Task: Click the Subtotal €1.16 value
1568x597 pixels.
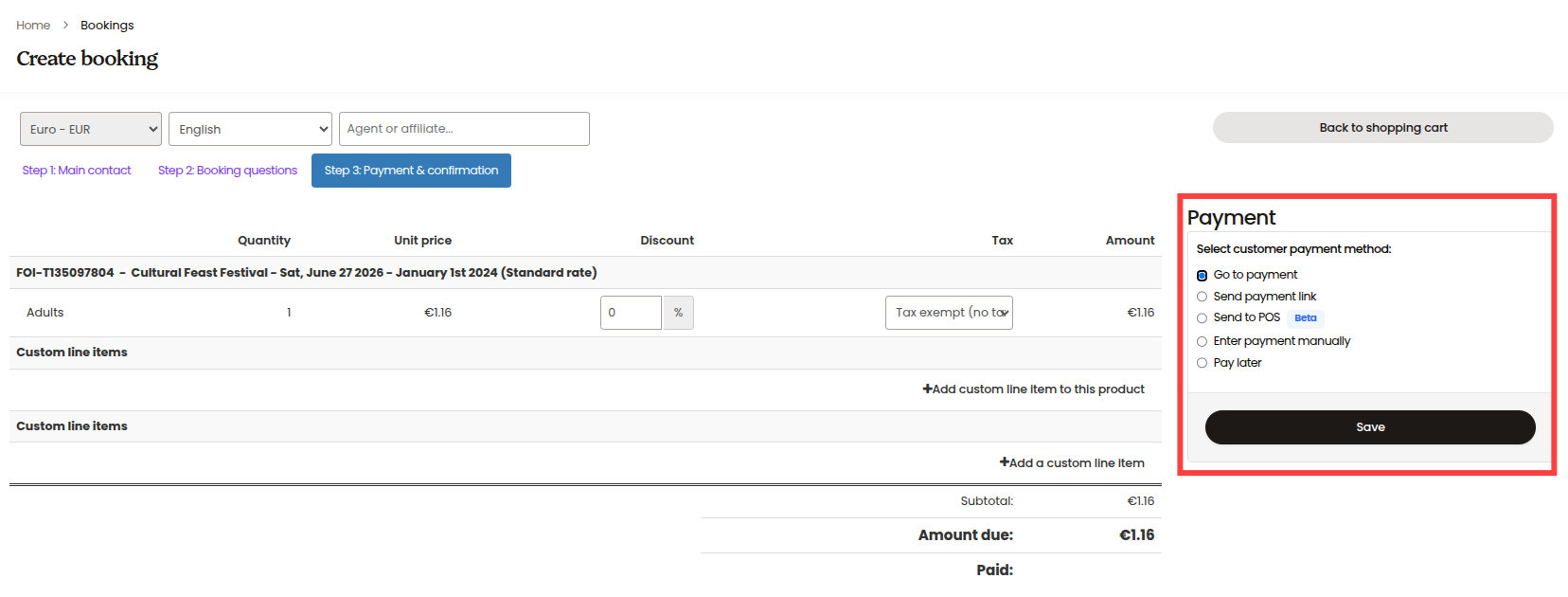Action: point(1140,501)
